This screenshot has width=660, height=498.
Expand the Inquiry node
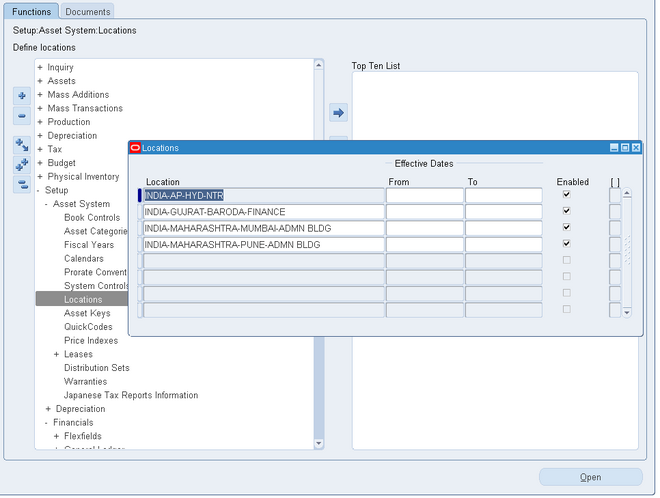coord(40,67)
